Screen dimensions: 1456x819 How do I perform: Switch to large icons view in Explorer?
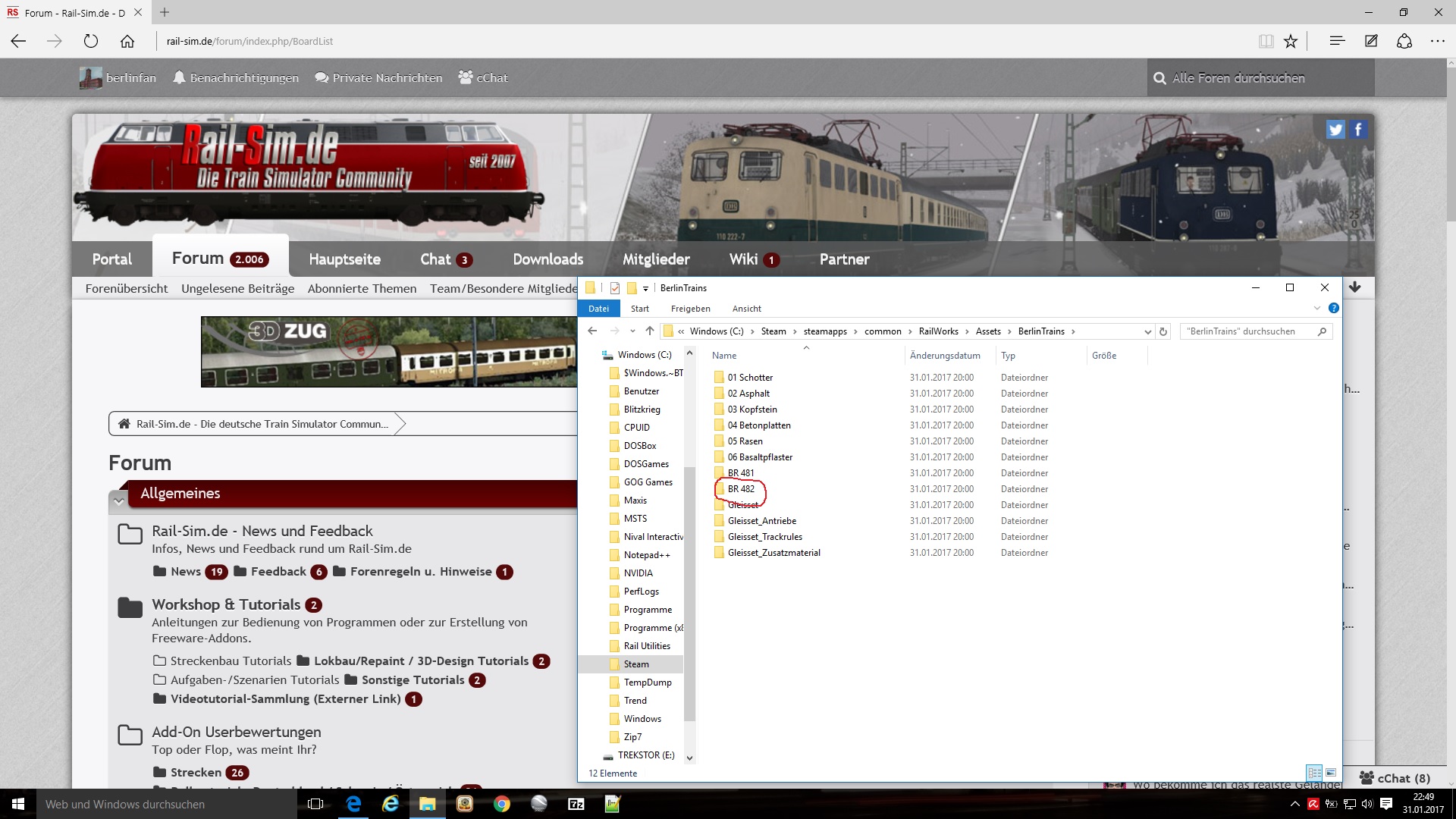1331,773
